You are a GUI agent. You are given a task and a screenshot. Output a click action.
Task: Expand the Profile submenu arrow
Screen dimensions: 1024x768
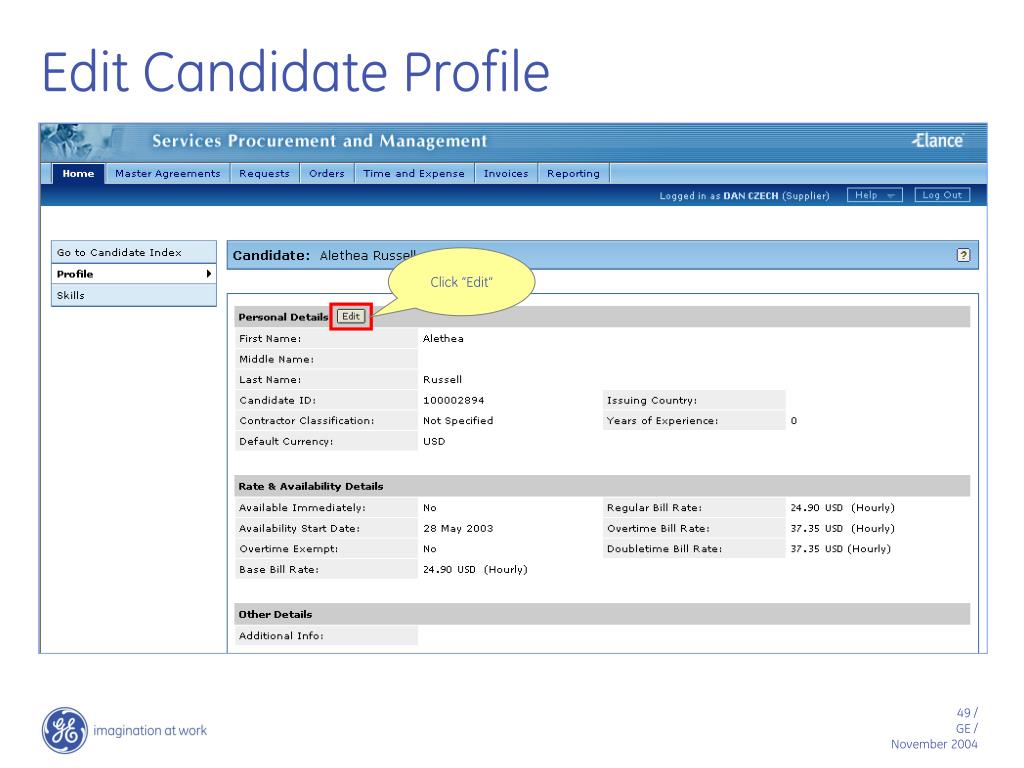(x=209, y=273)
